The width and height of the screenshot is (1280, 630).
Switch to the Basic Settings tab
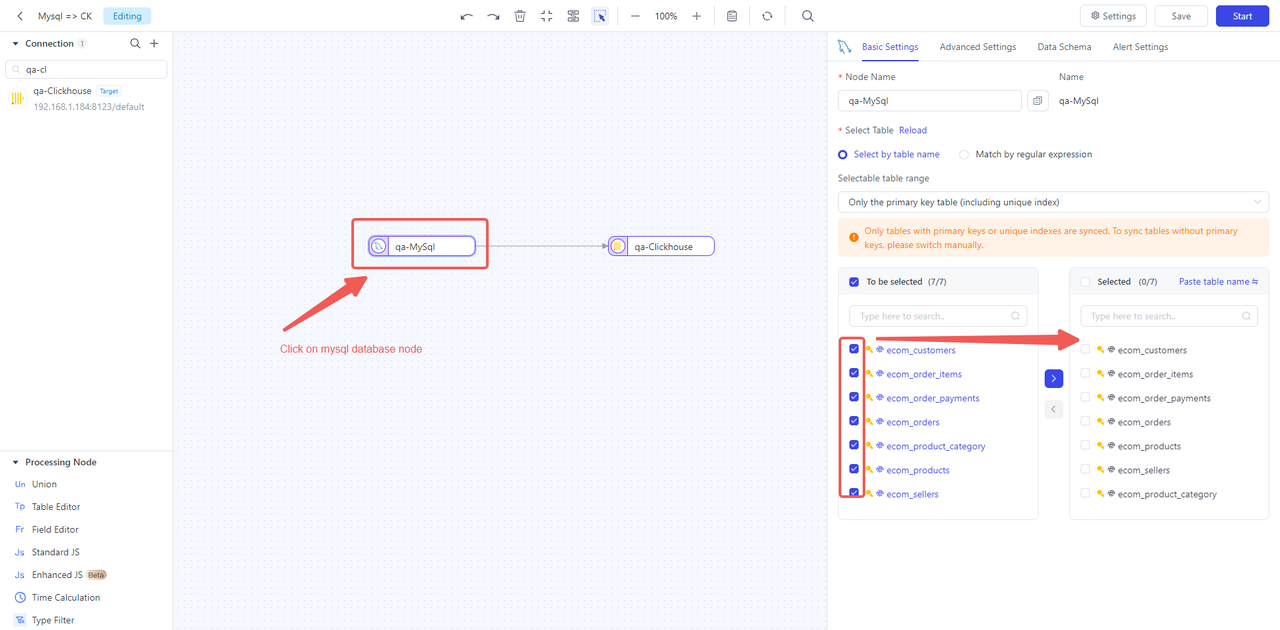tap(890, 47)
